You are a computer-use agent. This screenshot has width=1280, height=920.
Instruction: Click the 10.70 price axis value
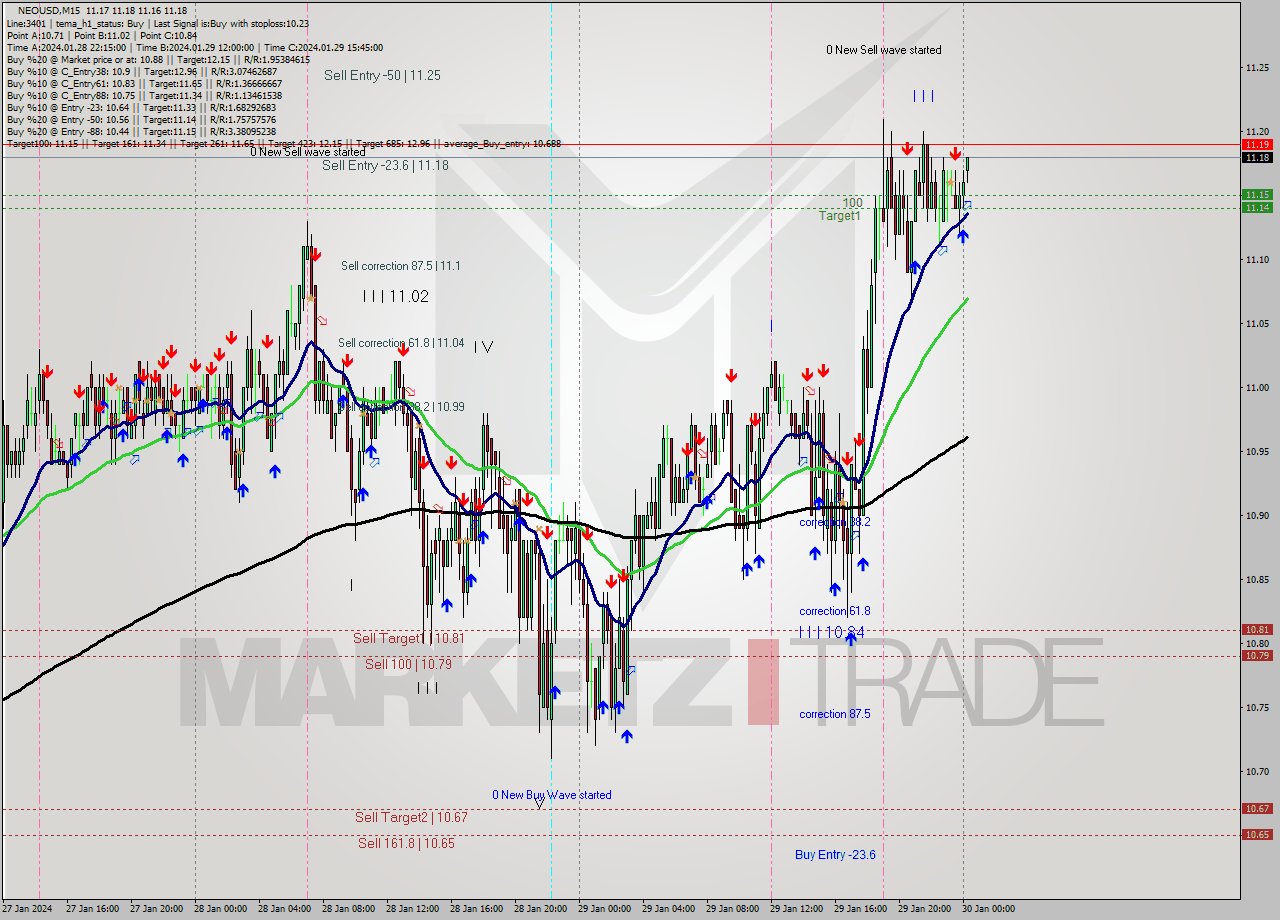click(x=1257, y=772)
